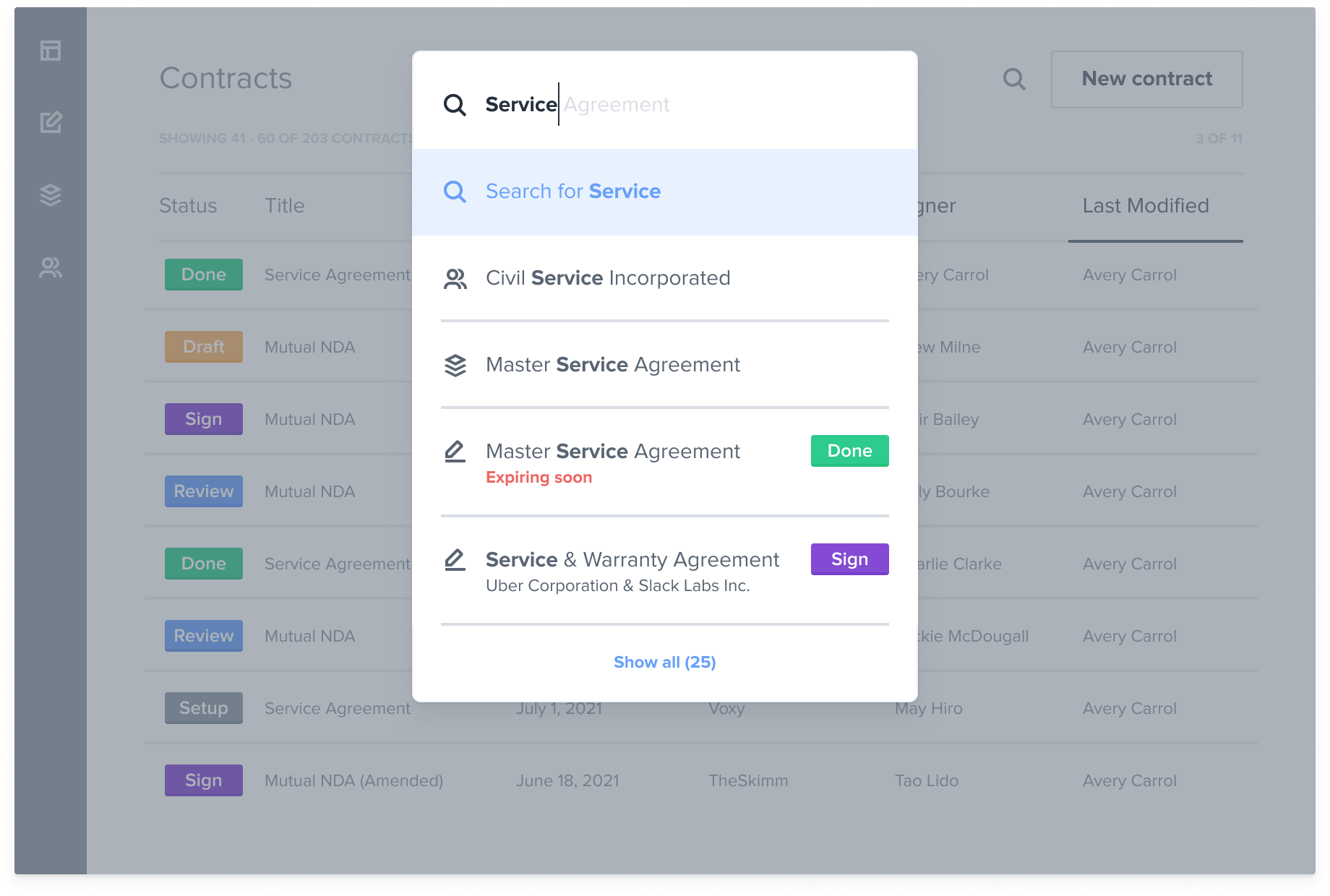
Task: Click the Setup status badge for Service Agreement
Action: [x=204, y=708]
